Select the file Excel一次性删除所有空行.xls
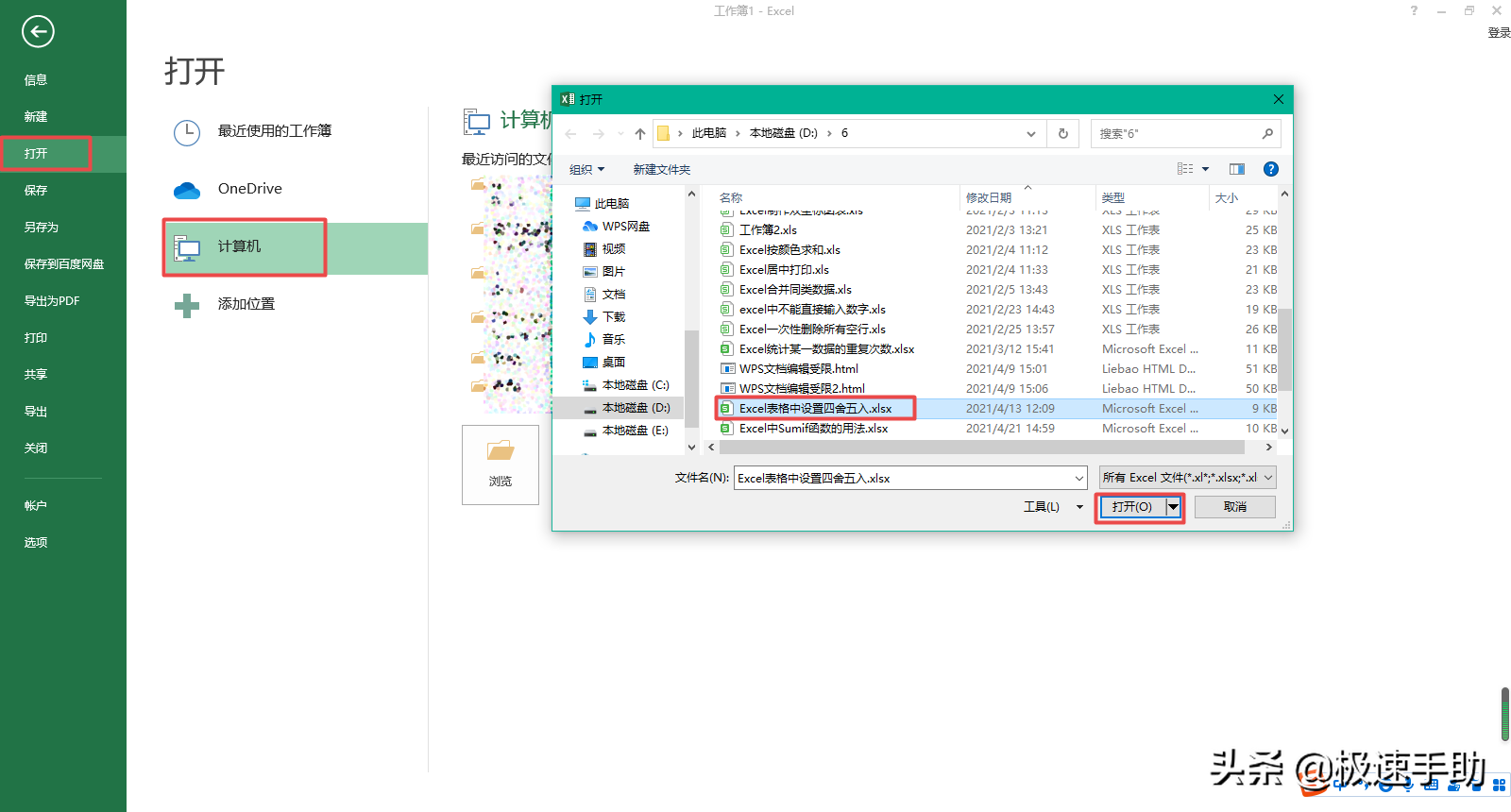The width and height of the screenshot is (1511, 812). click(x=812, y=330)
